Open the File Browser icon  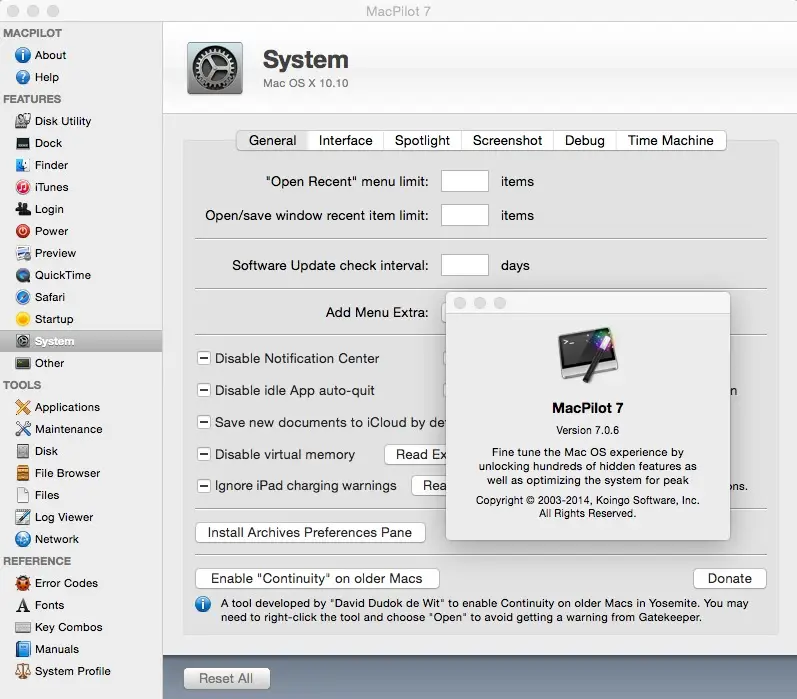pyautogui.click(x=22, y=473)
